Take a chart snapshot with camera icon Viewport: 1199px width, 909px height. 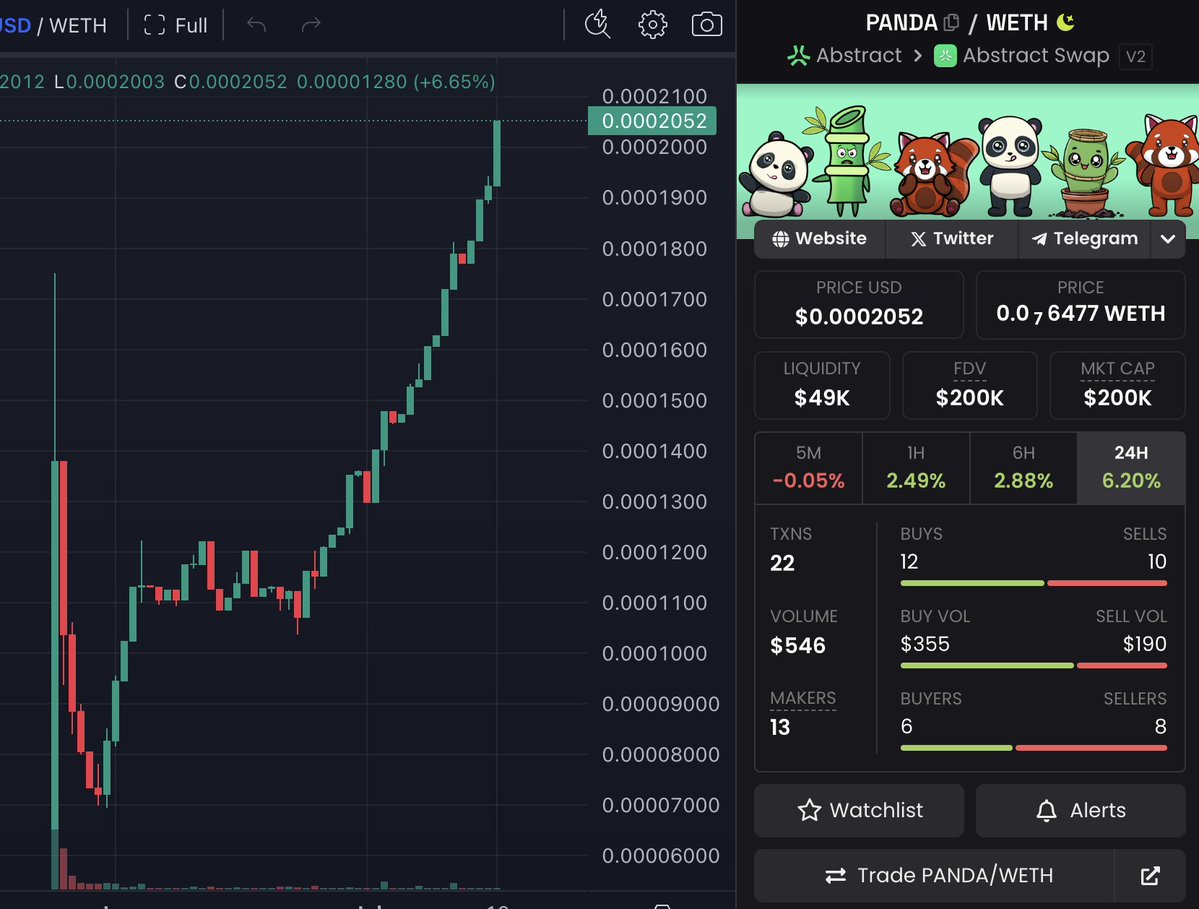(707, 25)
